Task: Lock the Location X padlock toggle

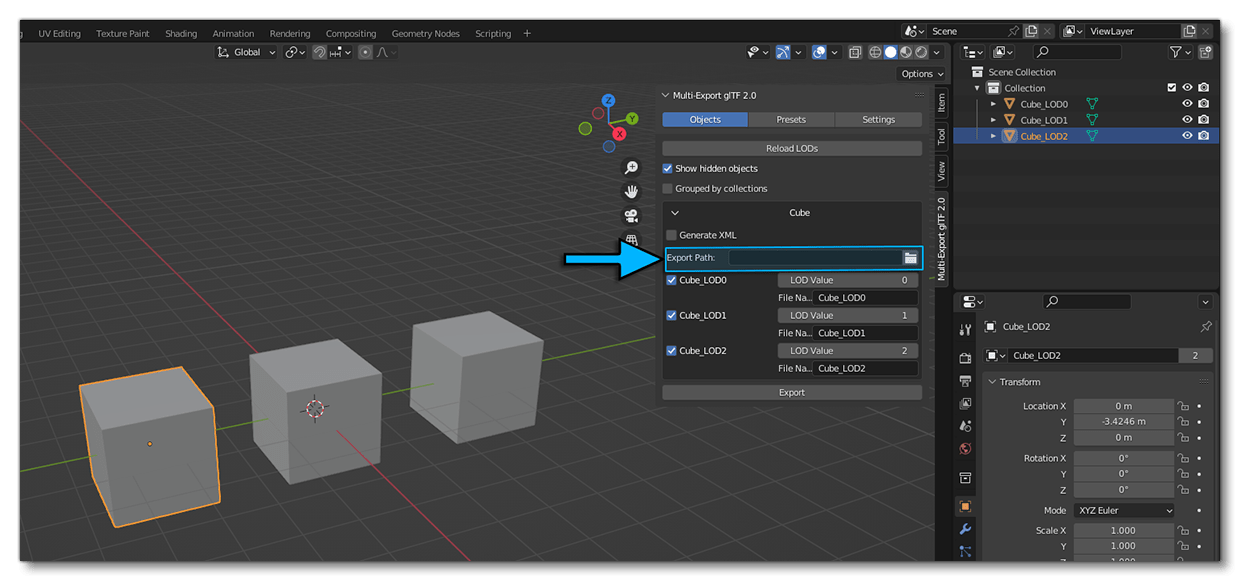Action: tap(1183, 406)
